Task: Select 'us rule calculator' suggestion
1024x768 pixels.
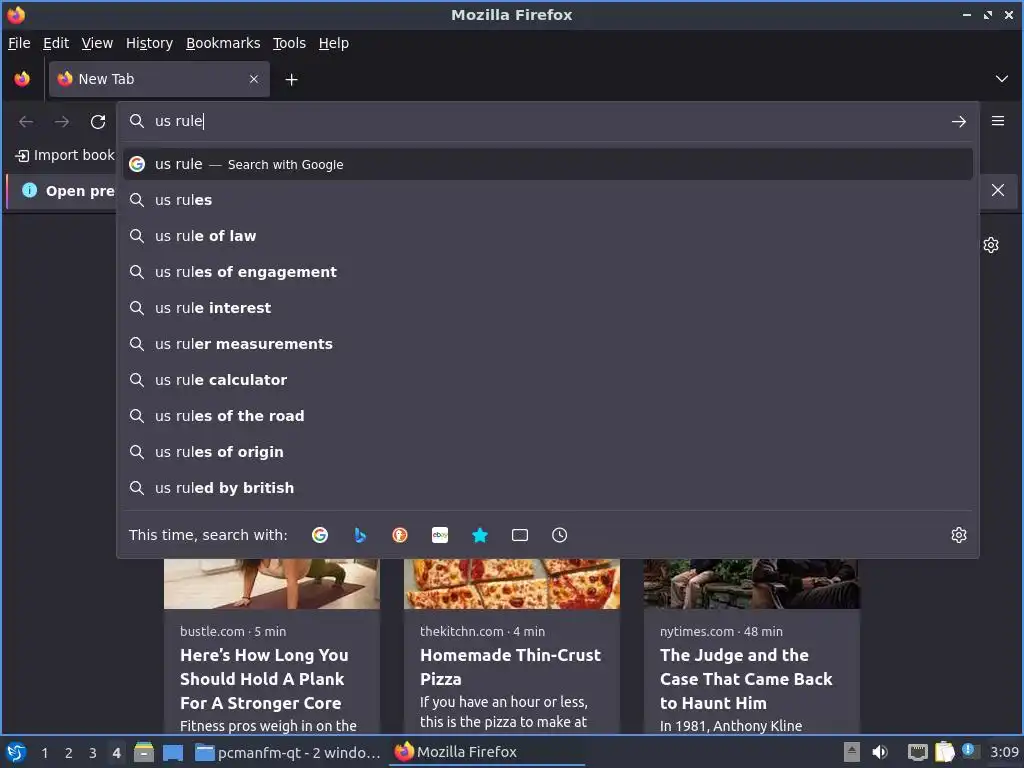Action: [547, 379]
